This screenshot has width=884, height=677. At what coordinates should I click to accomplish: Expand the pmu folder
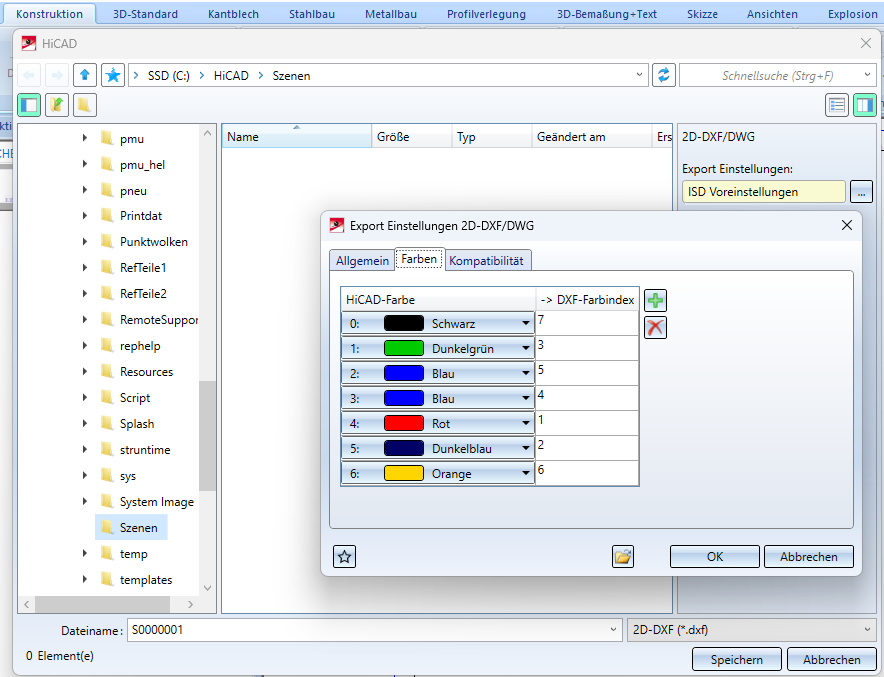pos(85,138)
